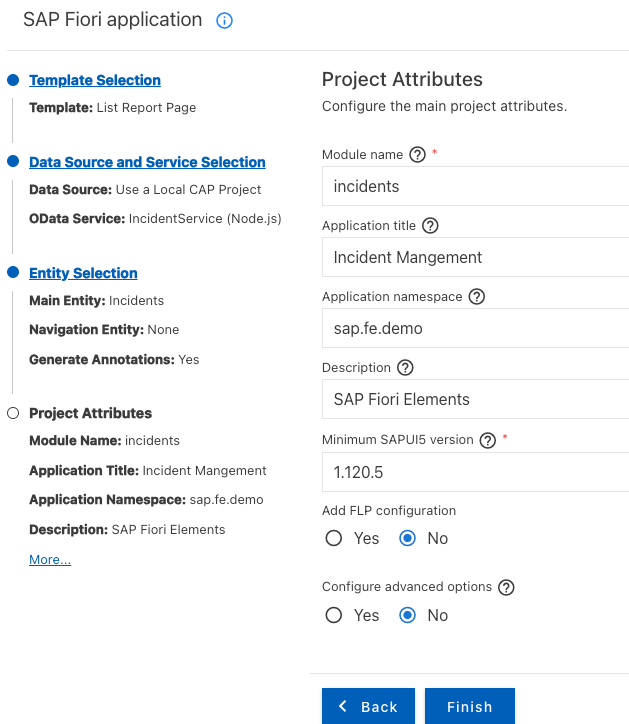The height and width of the screenshot is (724, 629).
Task: Click the Back button
Action: [x=368, y=706]
